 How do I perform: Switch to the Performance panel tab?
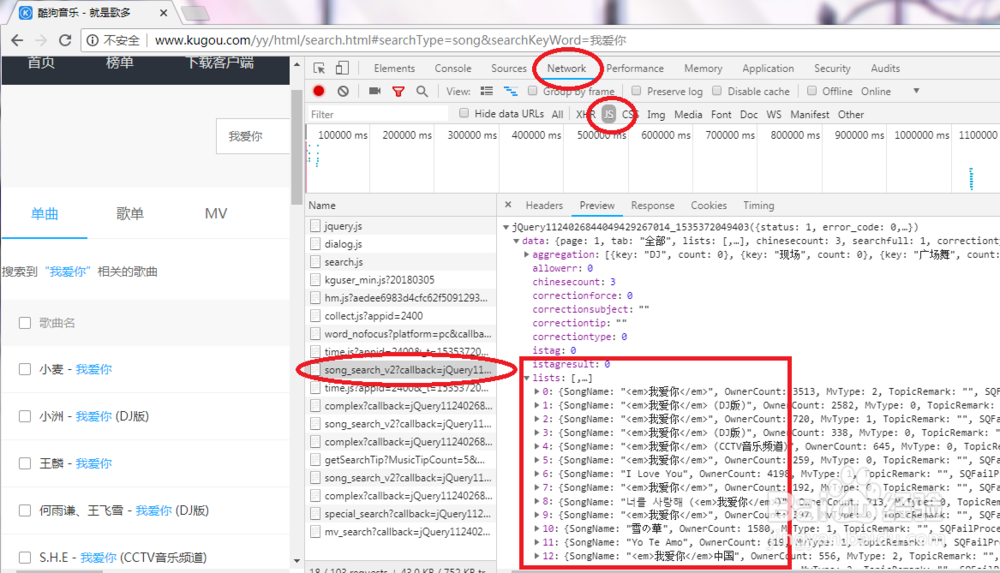(x=635, y=68)
